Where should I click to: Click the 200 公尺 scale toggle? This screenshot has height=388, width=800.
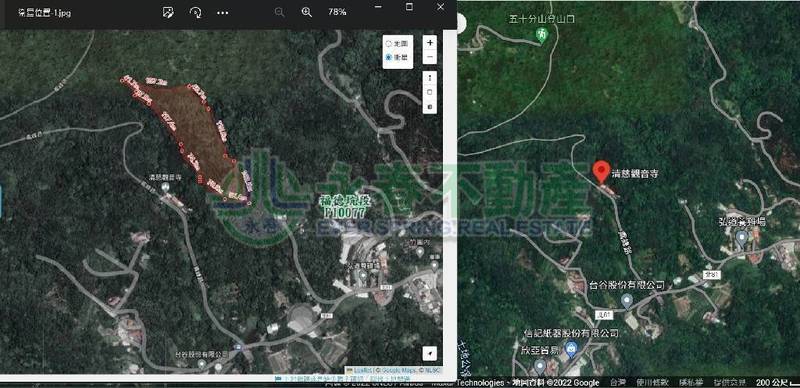click(x=778, y=382)
